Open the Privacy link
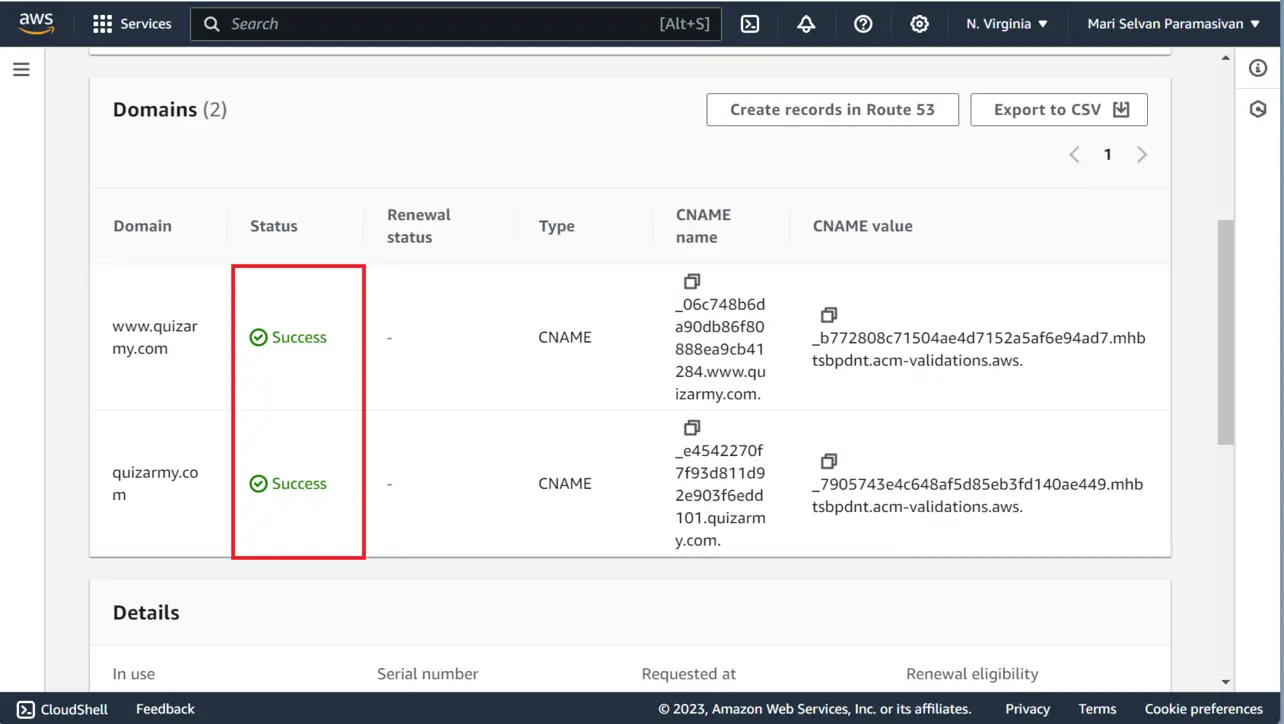 click(1028, 709)
